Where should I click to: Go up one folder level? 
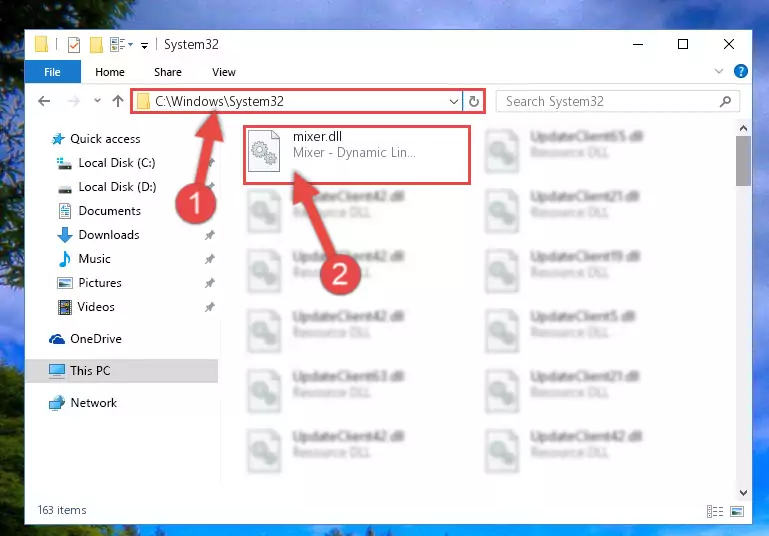118,101
